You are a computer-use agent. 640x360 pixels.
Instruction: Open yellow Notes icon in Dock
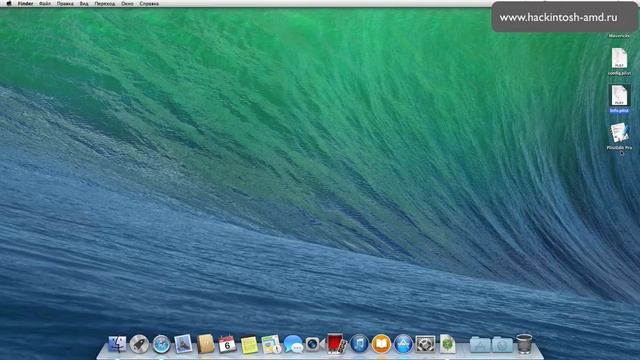(249, 344)
